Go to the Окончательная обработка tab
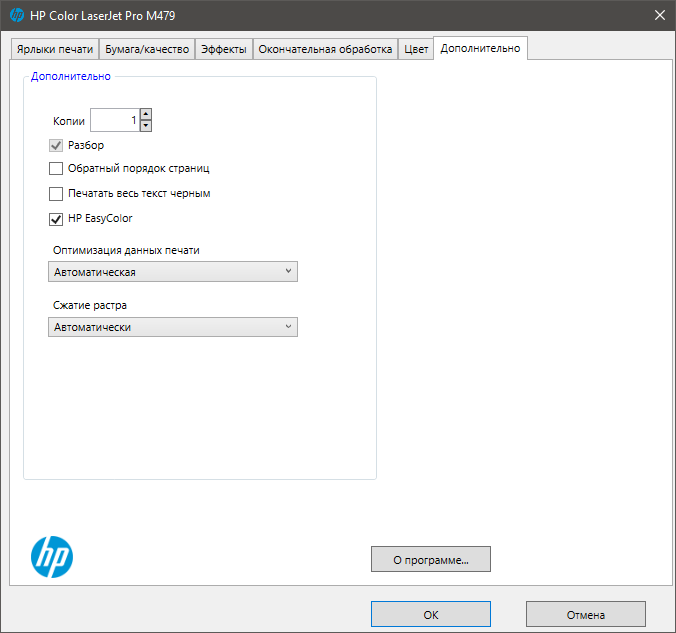The image size is (676, 633). pos(325,49)
